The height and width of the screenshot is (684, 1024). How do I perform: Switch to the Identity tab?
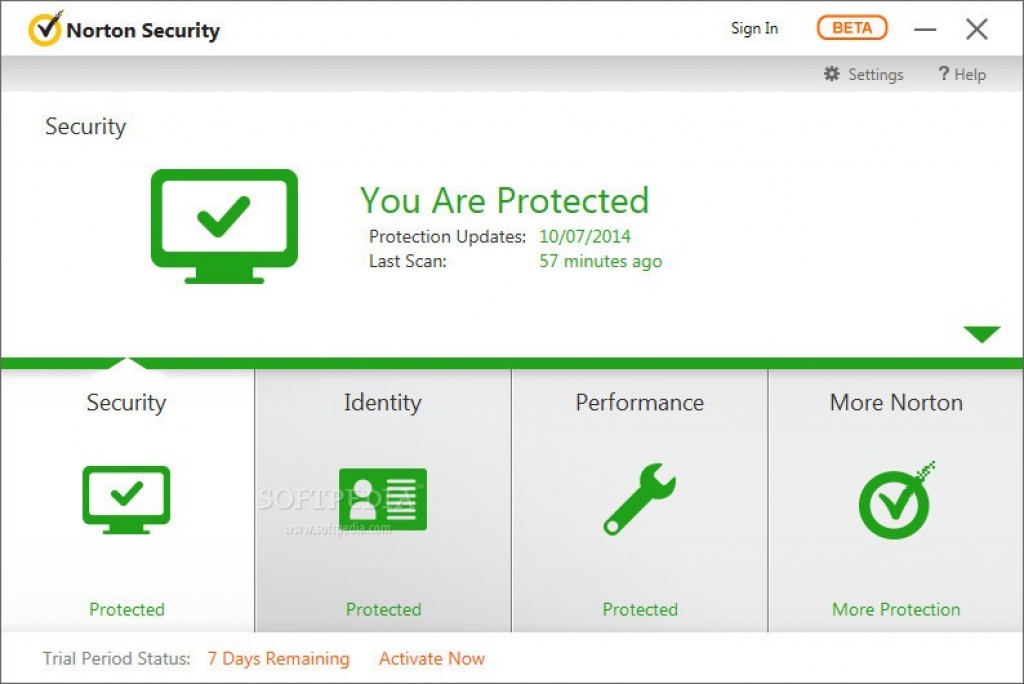383,403
